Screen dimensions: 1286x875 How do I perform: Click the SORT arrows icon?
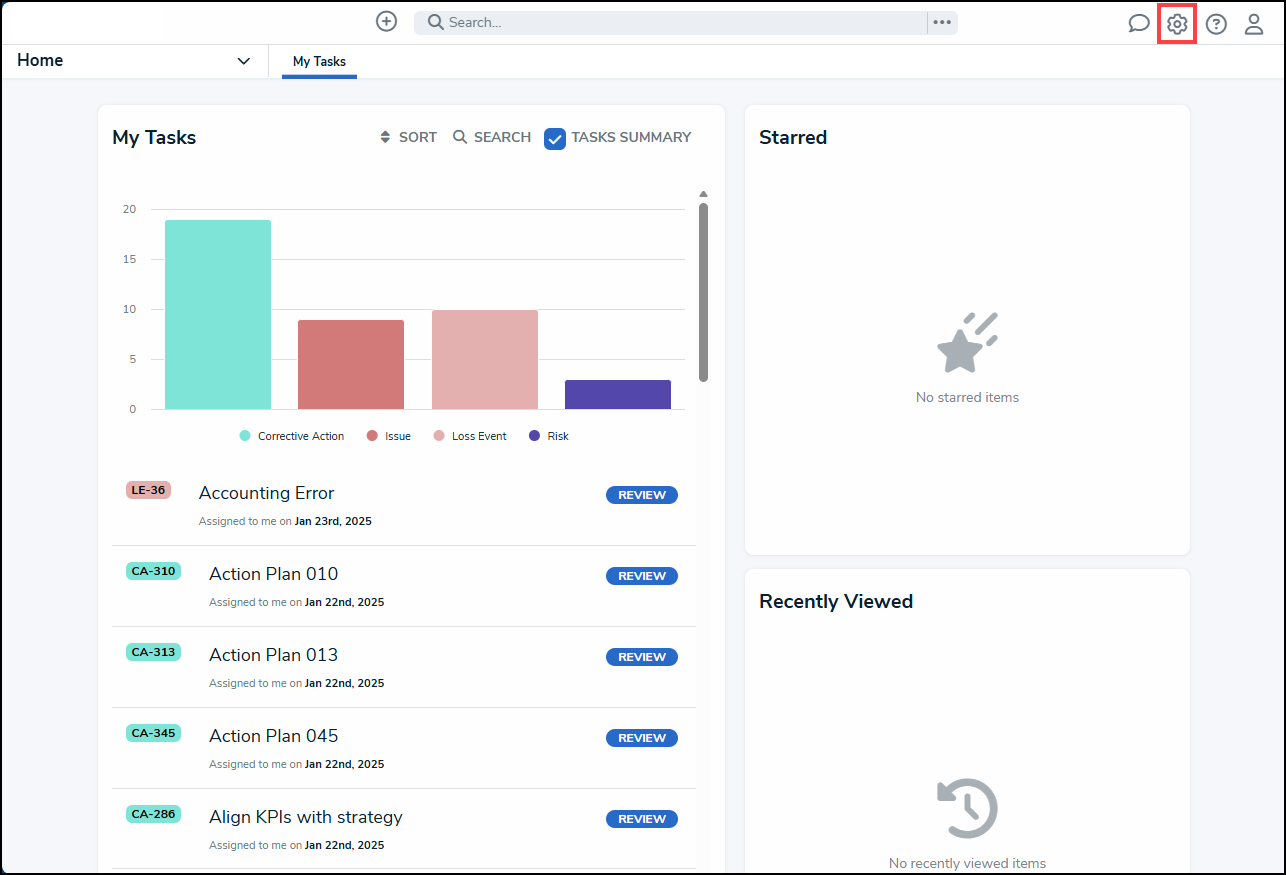tap(385, 138)
